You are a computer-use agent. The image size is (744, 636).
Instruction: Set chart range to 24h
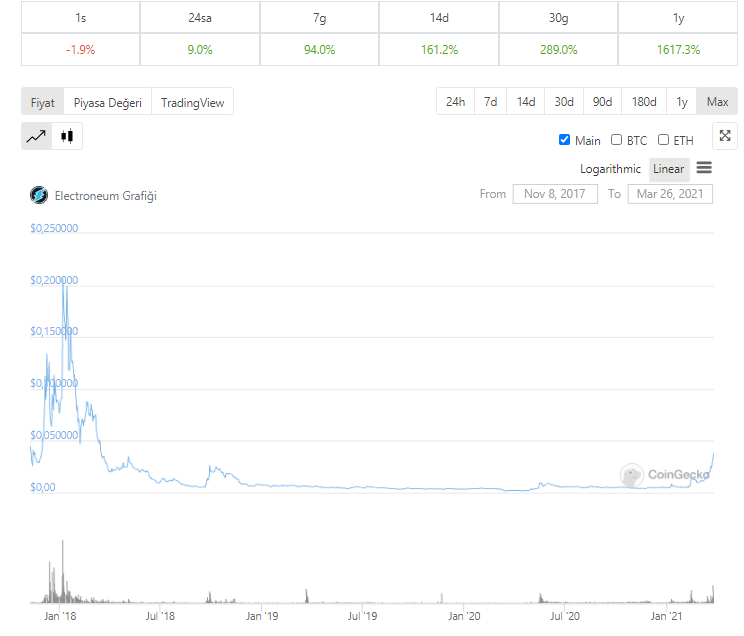[456, 102]
